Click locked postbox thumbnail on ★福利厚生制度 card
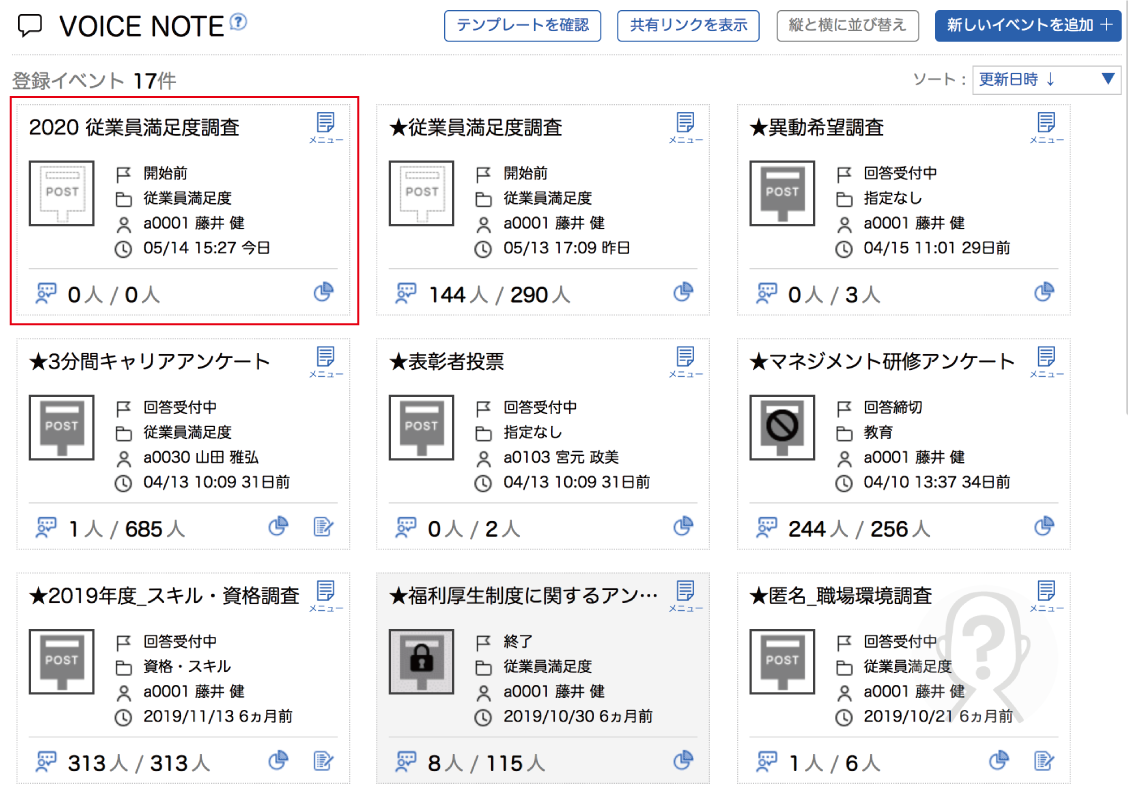The image size is (1128, 792). click(x=421, y=662)
